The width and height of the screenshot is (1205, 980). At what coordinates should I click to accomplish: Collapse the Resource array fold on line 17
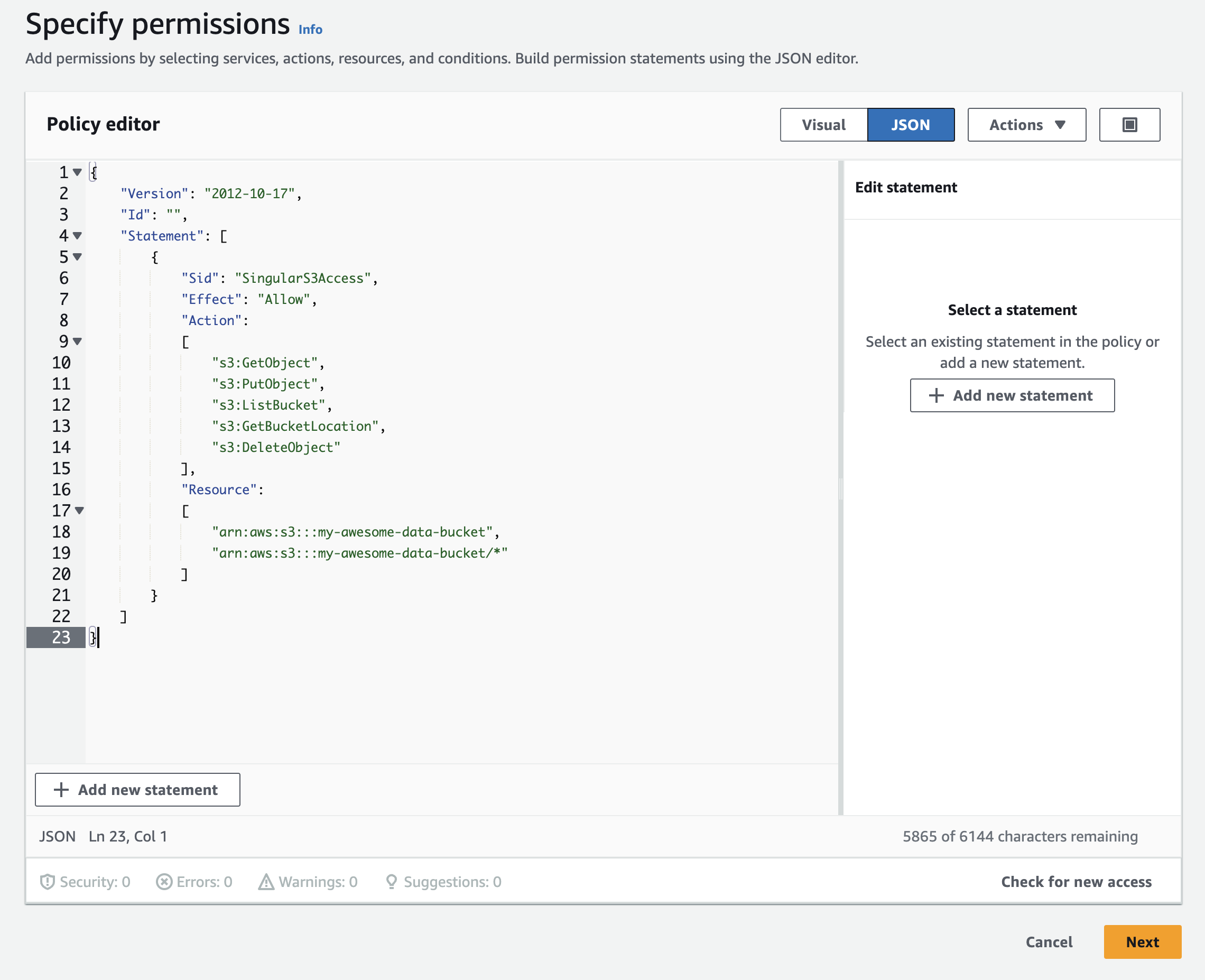click(80, 510)
